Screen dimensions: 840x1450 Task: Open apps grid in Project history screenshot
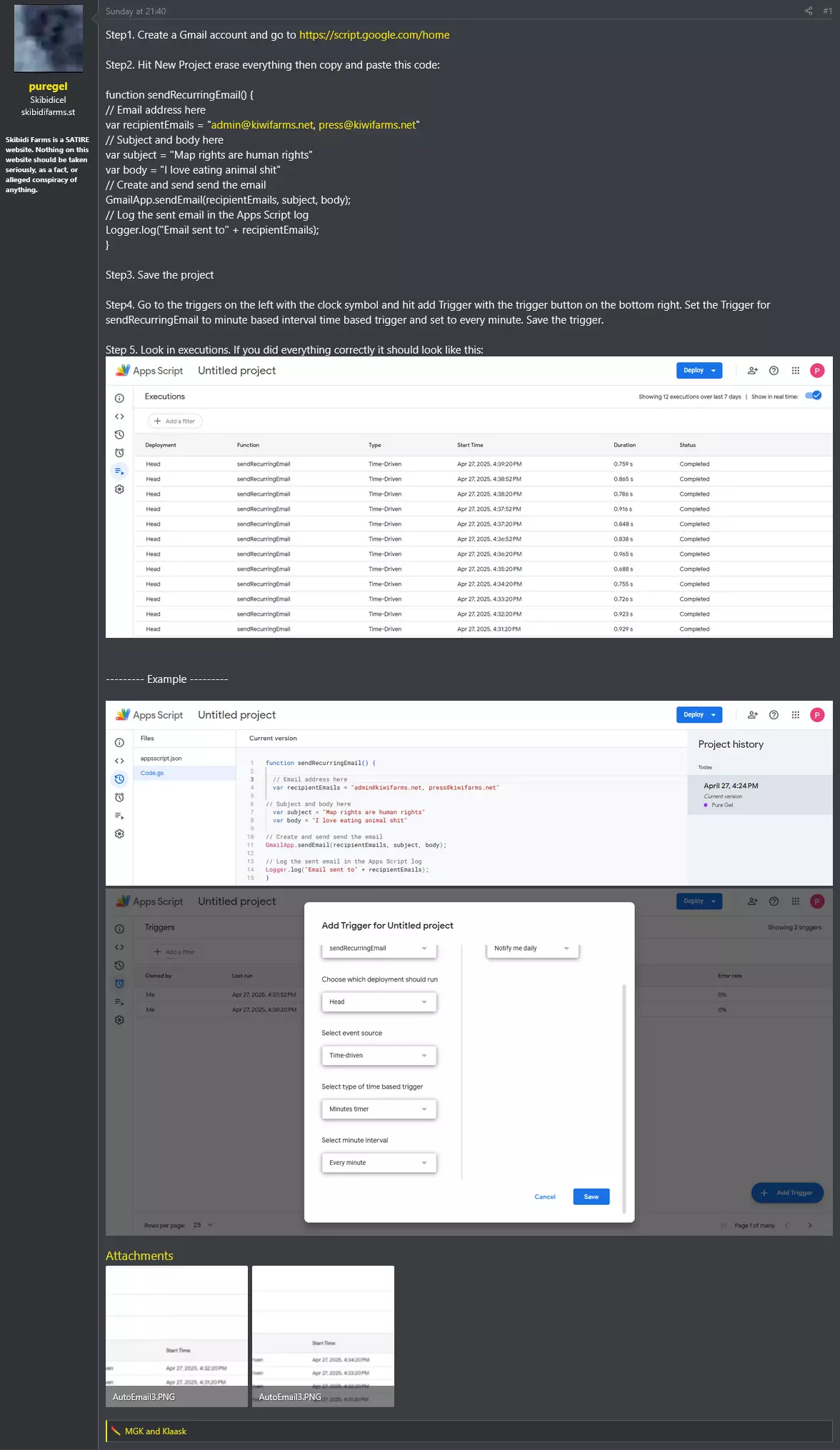tap(795, 715)
